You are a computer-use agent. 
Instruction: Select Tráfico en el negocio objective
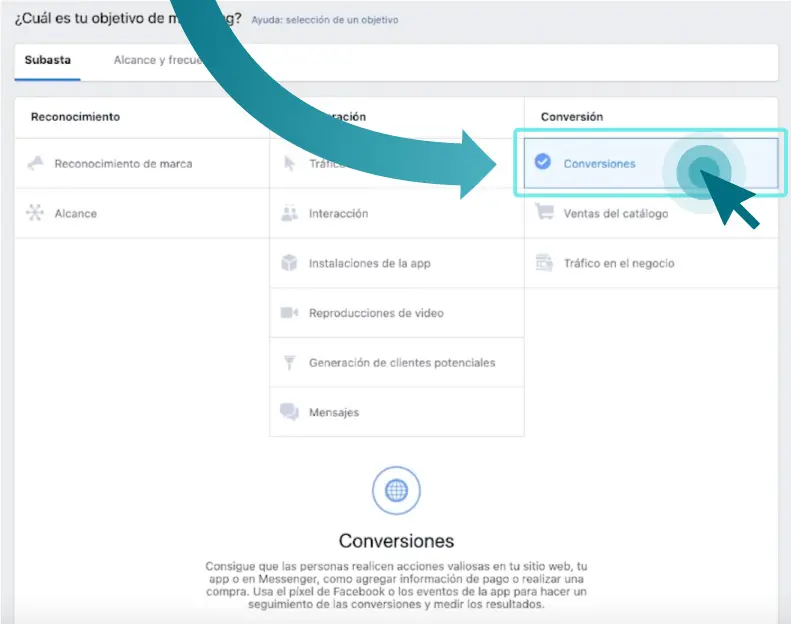(619, 263)
